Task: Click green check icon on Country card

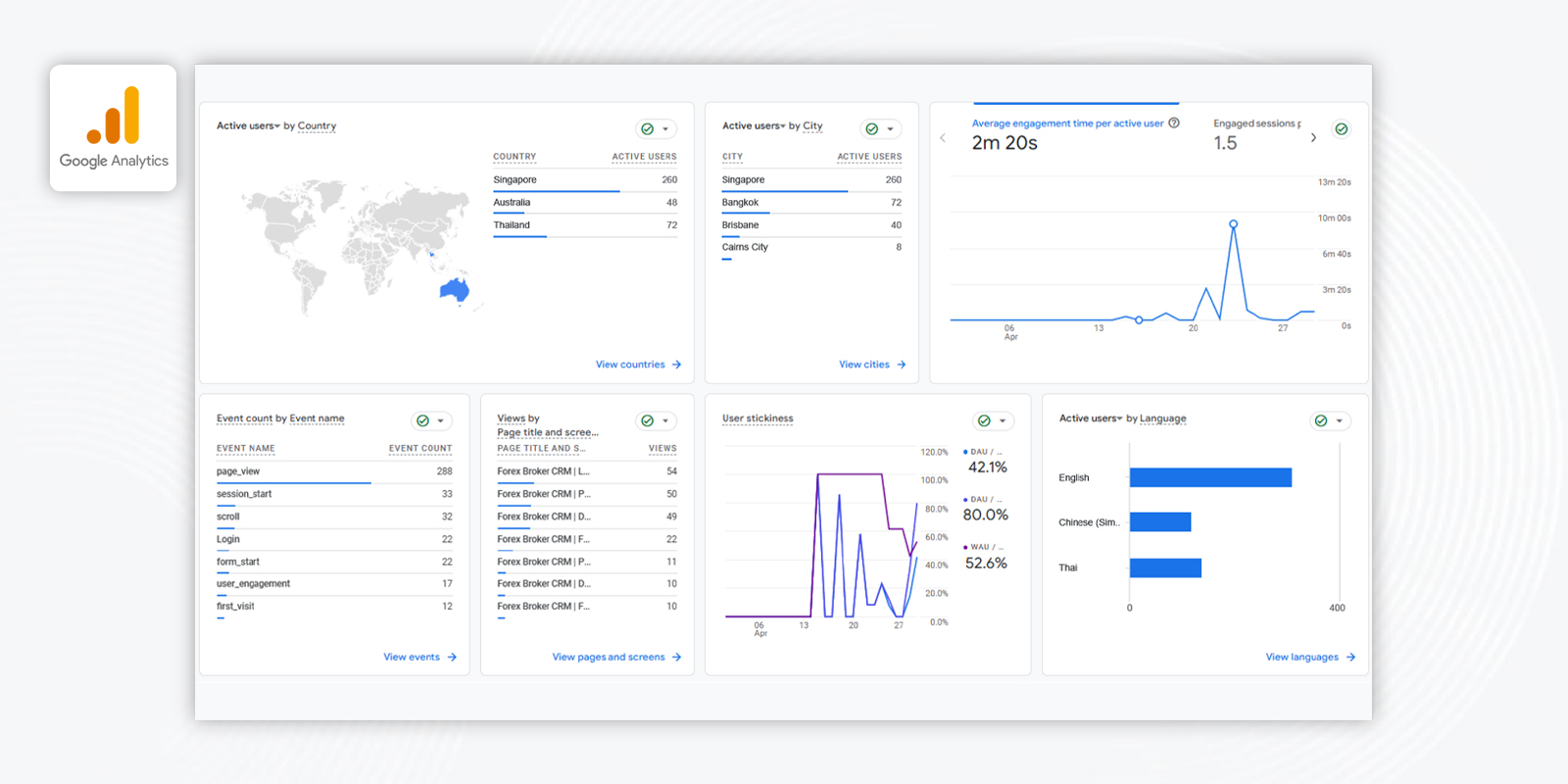Action: tap(647, 129)
